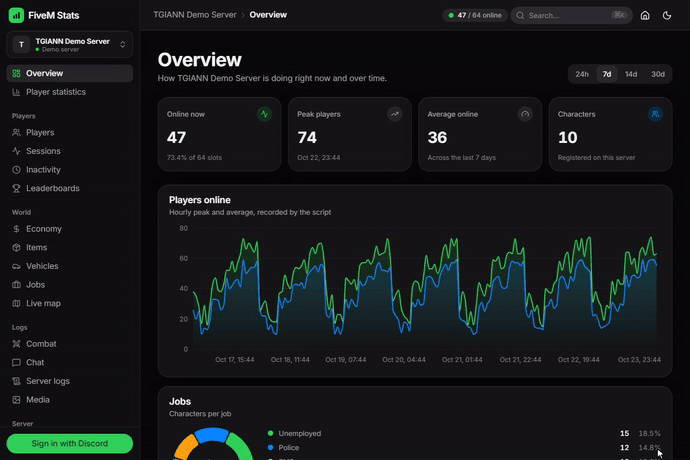Image resolution: width=690 pixels, height=460 pixels.
Task: Click TGIANN Demo Server breadcrumb link
Action: coord(195,15)
